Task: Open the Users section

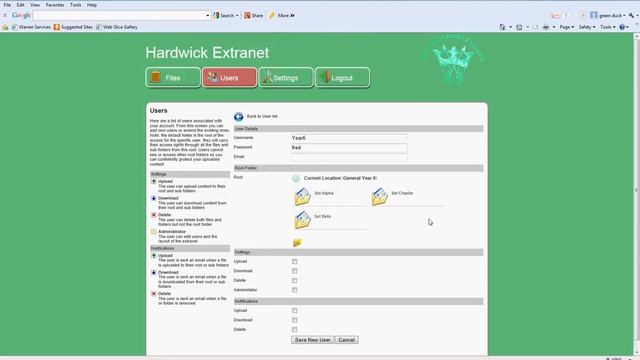Action: [229, 78]
